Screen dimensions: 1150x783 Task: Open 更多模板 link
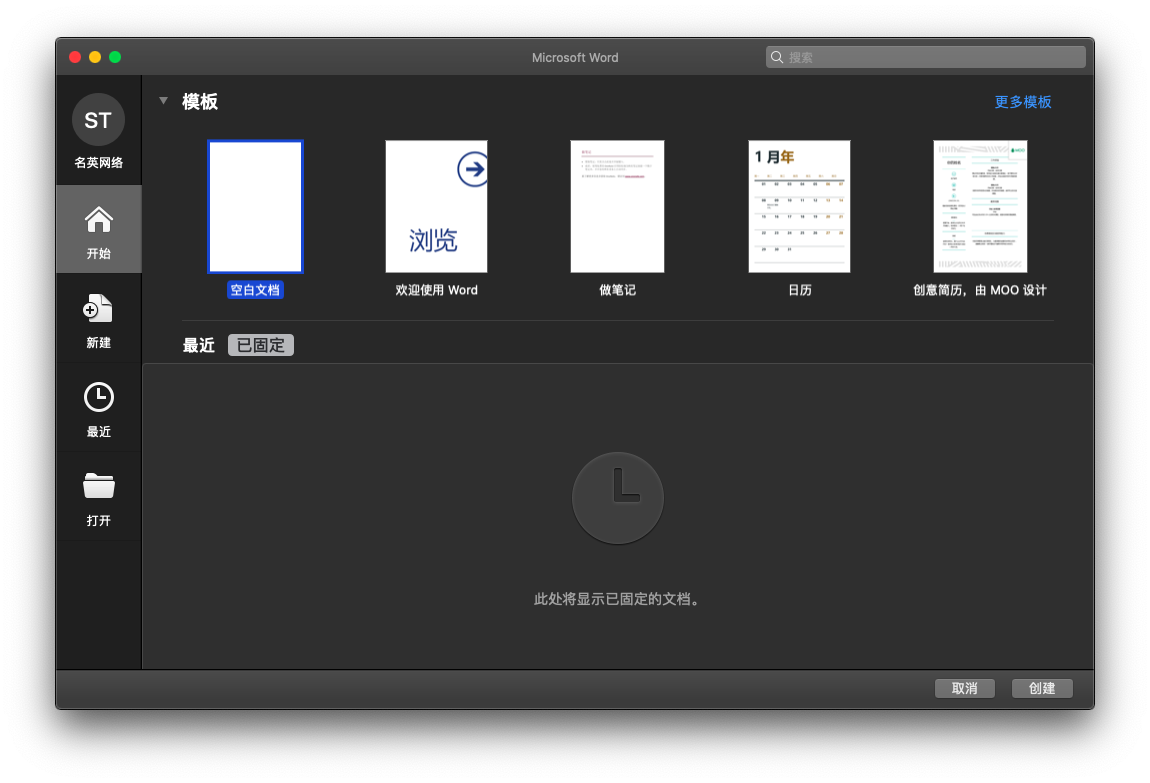pos(1022,102)
